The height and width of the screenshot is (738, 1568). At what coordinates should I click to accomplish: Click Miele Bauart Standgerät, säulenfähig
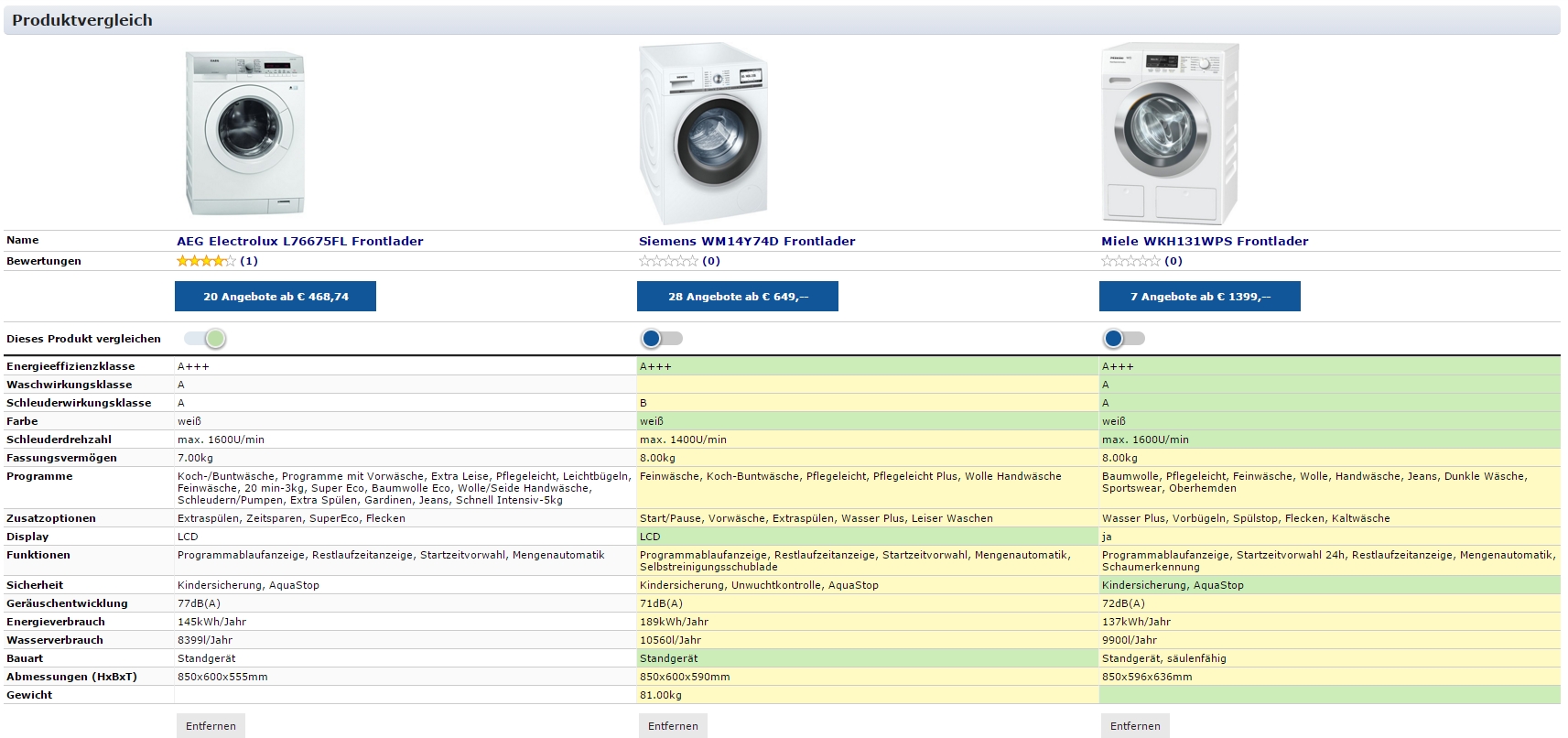pyautogui.click(x=1164, y=658)
